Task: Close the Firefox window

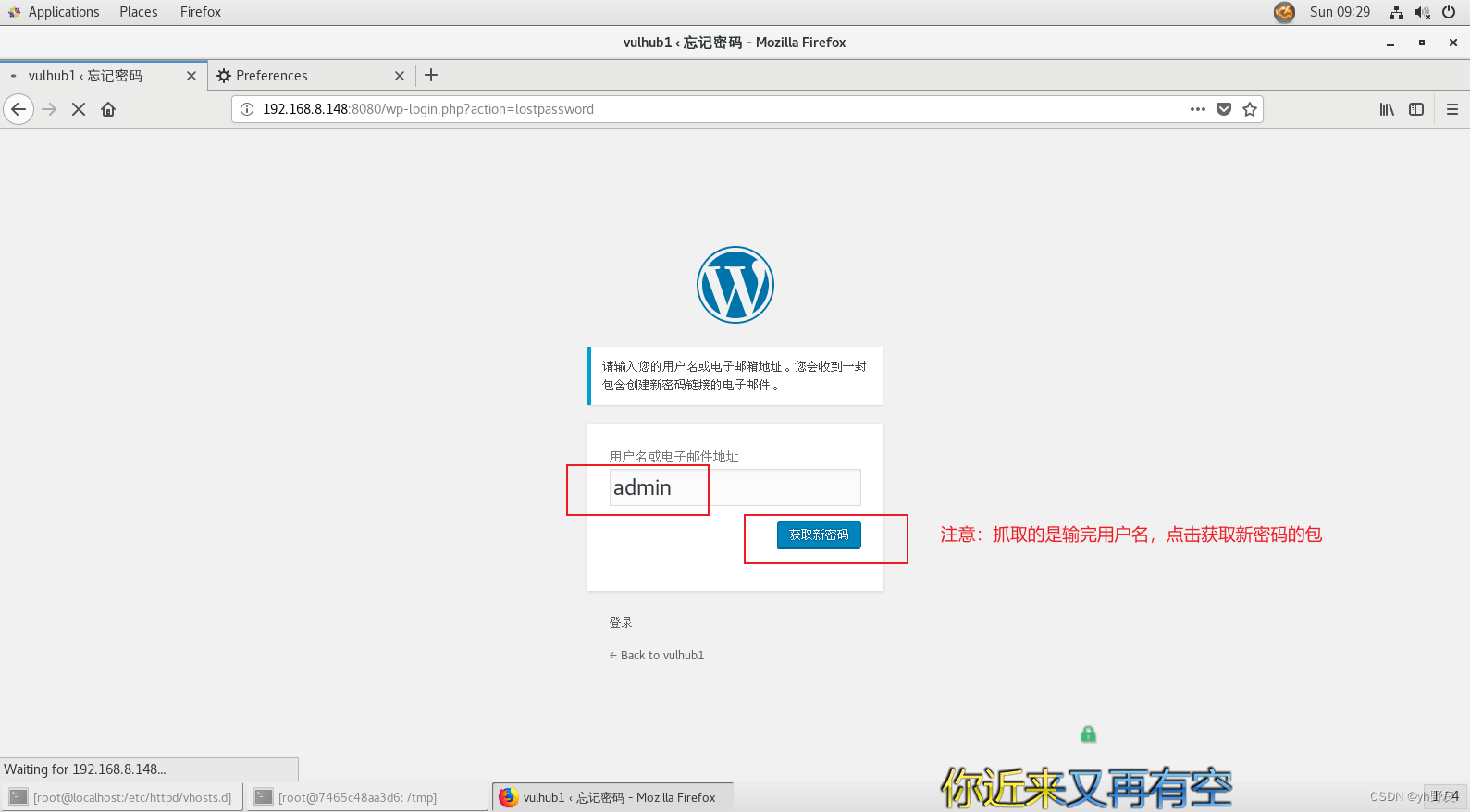Action: 1453,43
